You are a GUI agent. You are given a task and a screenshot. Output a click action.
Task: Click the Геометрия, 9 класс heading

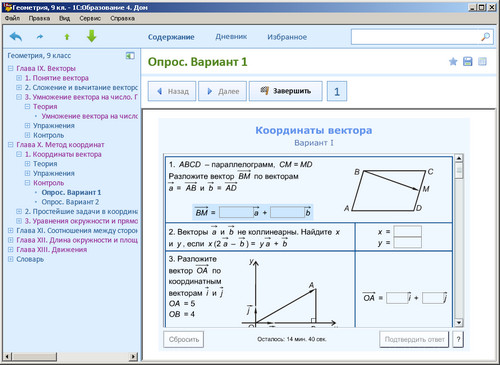[x=39, y=56]
